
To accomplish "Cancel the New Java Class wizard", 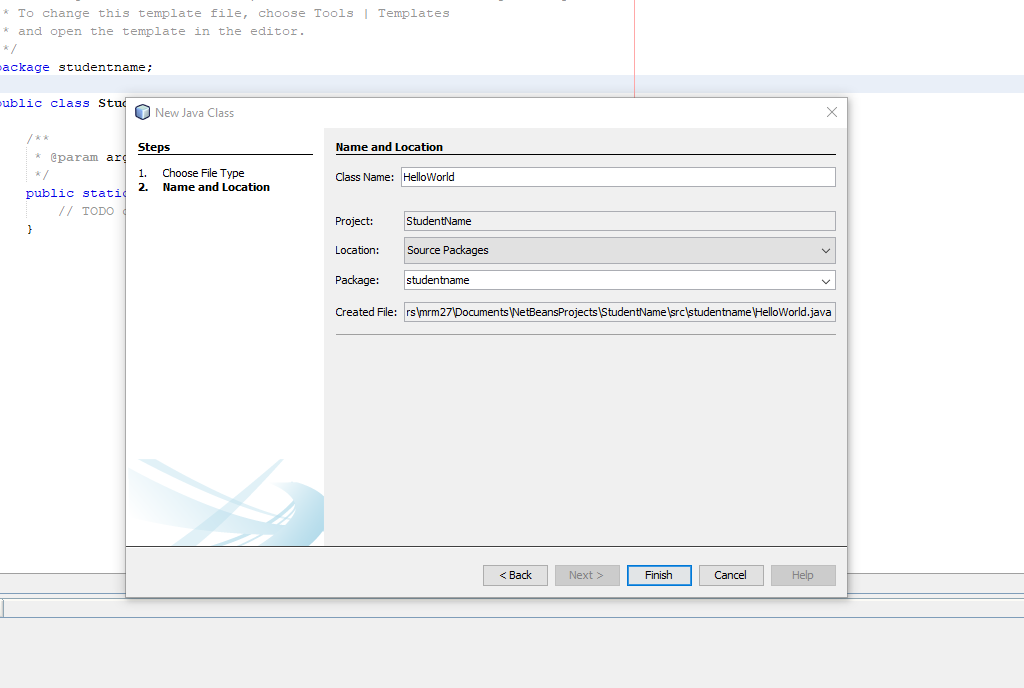I will 731,575.
